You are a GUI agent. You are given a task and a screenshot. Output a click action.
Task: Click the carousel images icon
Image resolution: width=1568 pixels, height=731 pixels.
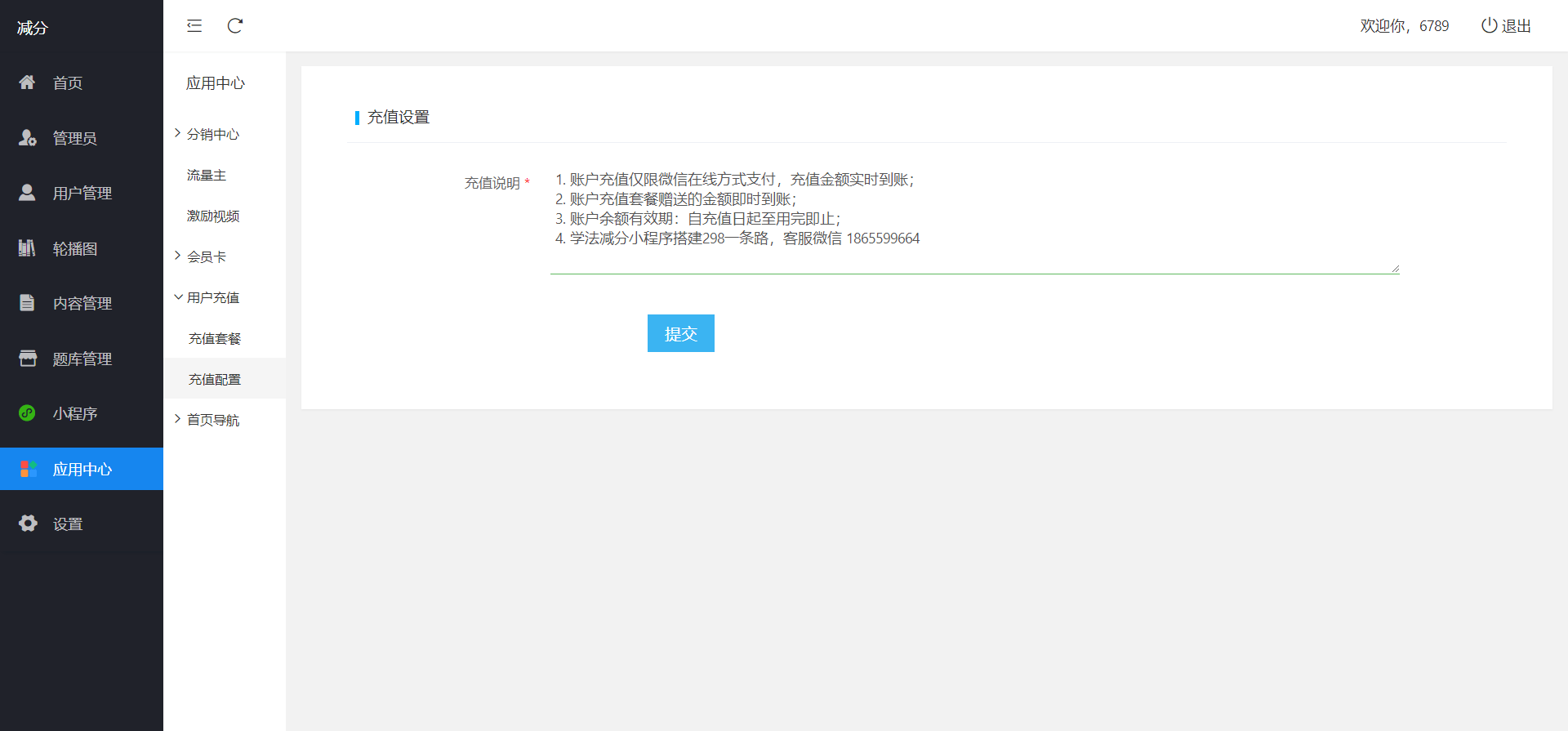(27, 248)
